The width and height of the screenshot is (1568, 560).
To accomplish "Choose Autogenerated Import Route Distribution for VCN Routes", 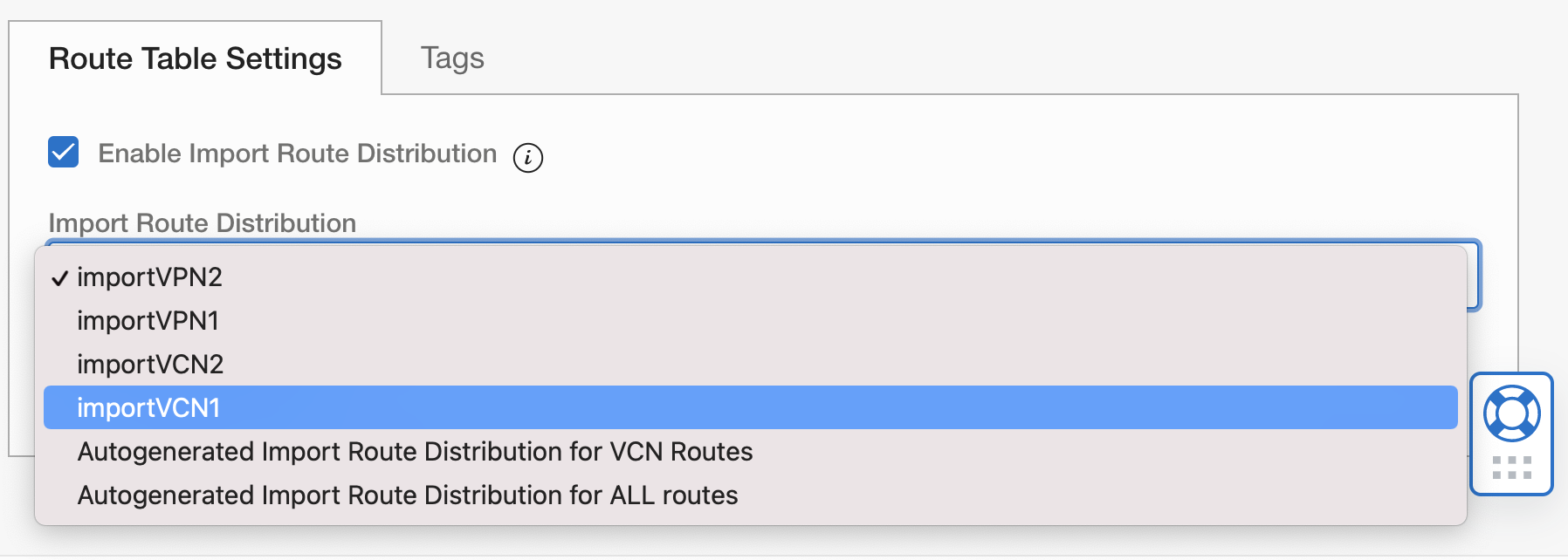I will coord(415,452).
